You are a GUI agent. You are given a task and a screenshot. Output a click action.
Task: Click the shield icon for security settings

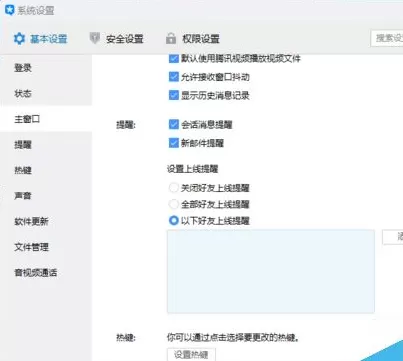click(x=95, y=38)
